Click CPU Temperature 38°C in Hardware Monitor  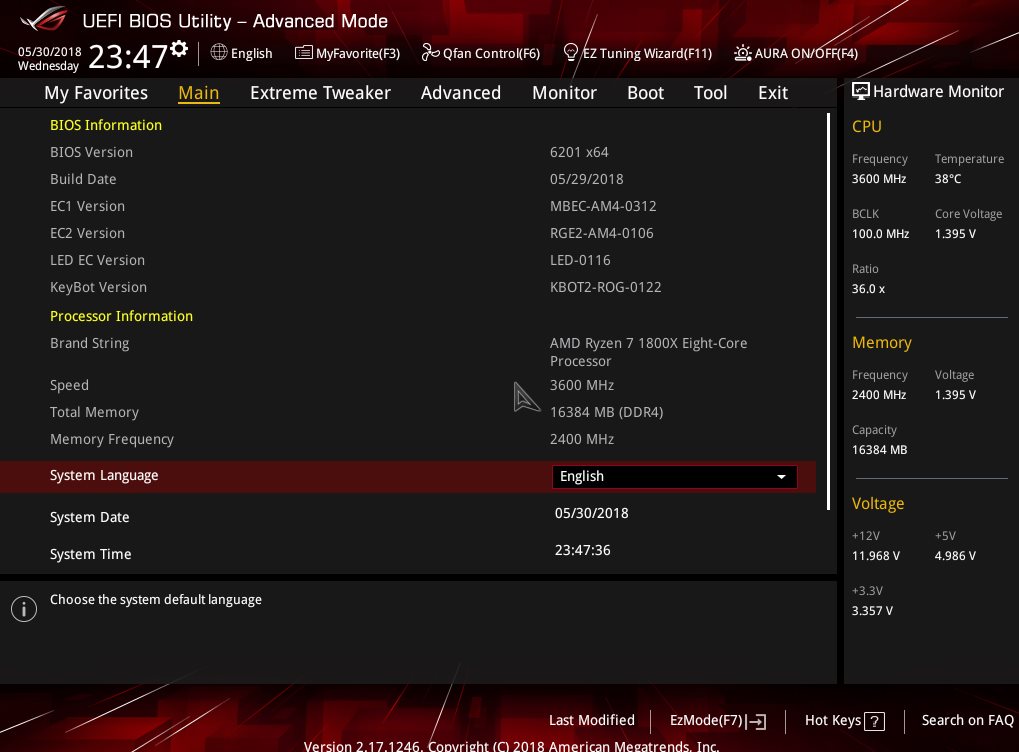point(948,179)
